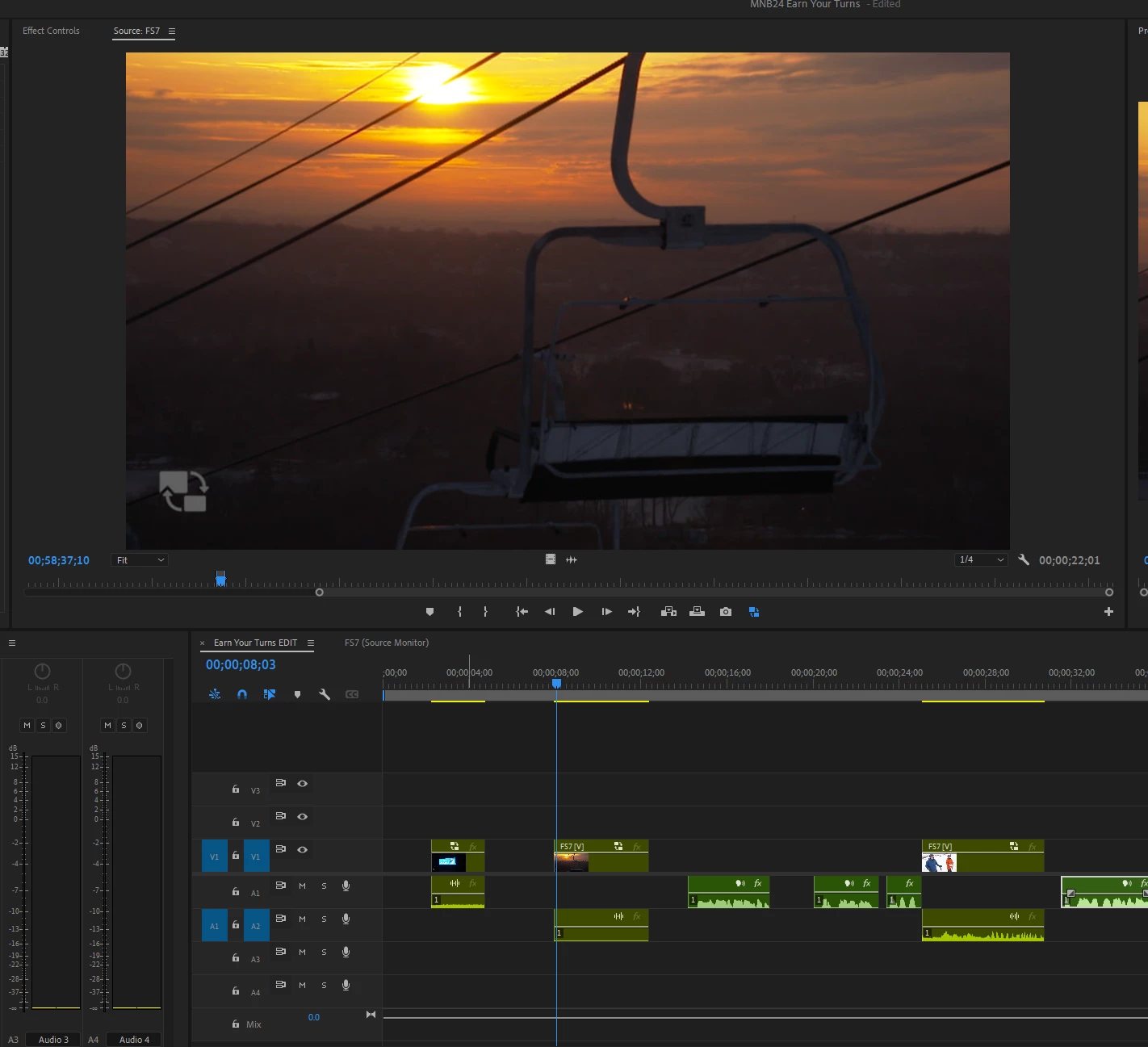Toggle V1 track targeting button
The width and height of the screenshot is (1148, 1047).
[x=256, y=856]
